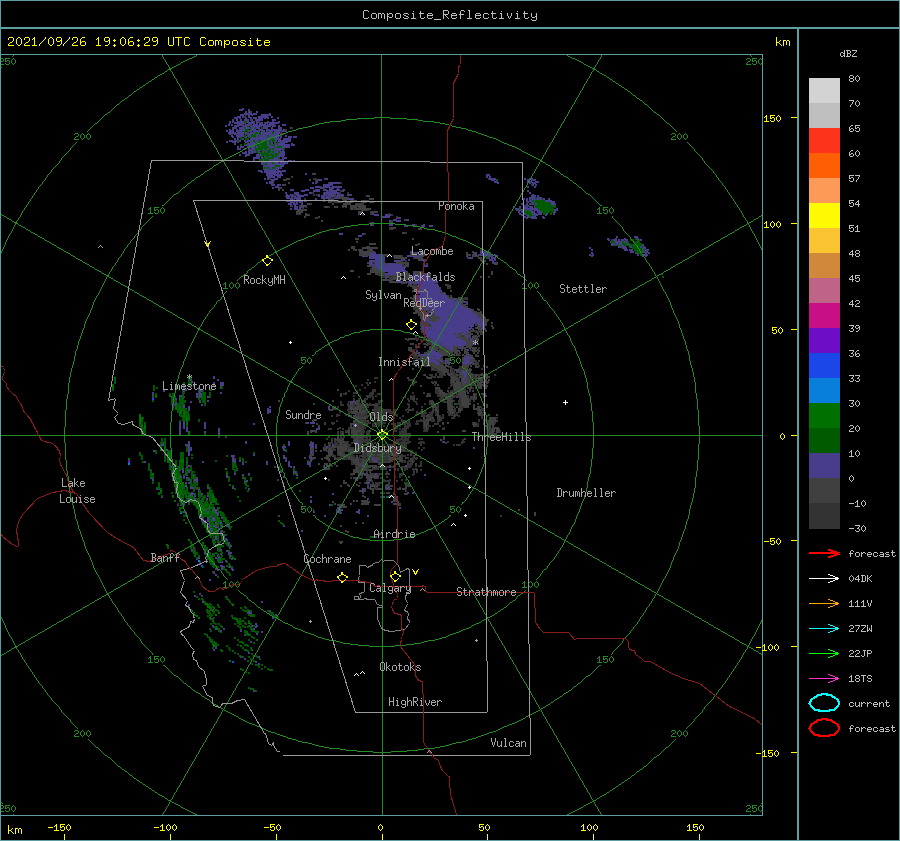The height and width of the screenshot is (841, 900).
Task: Click the Blackfalds town label
Action: pyautogui.click(x=425, y=277)
